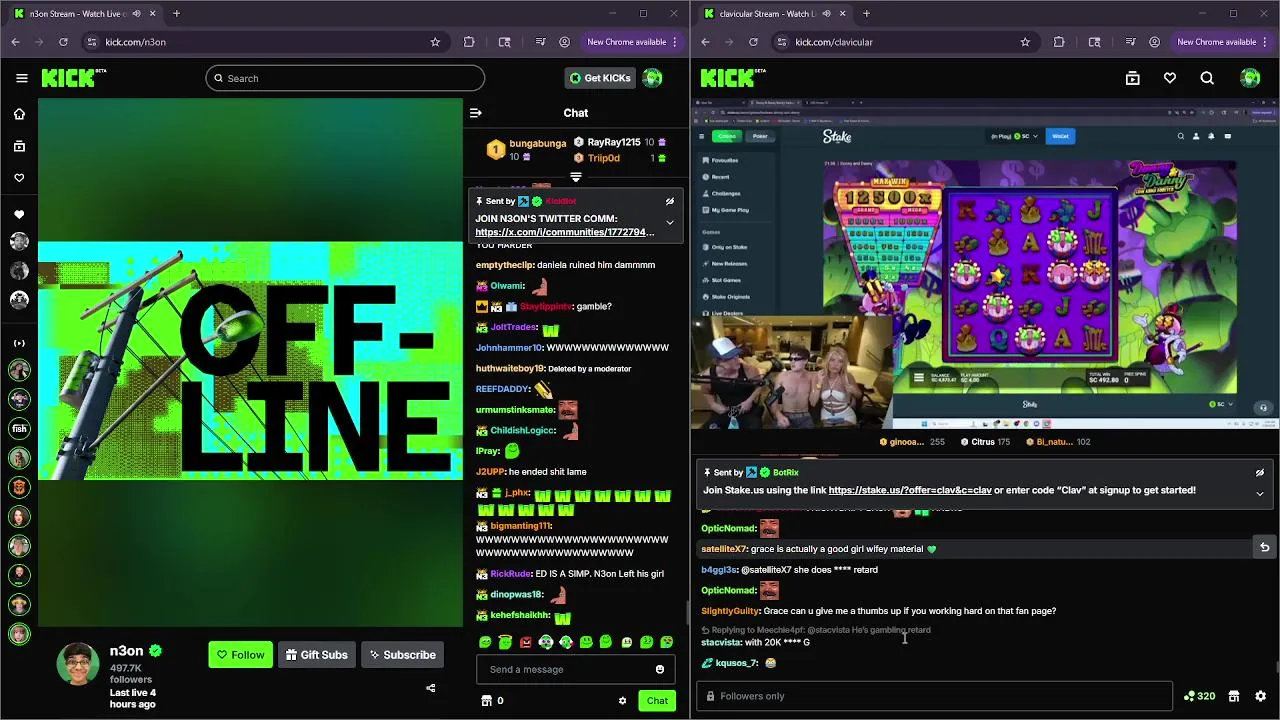Select the first quick emote below n3on chat
The image size is (1280, 720).
pos(485,642)
